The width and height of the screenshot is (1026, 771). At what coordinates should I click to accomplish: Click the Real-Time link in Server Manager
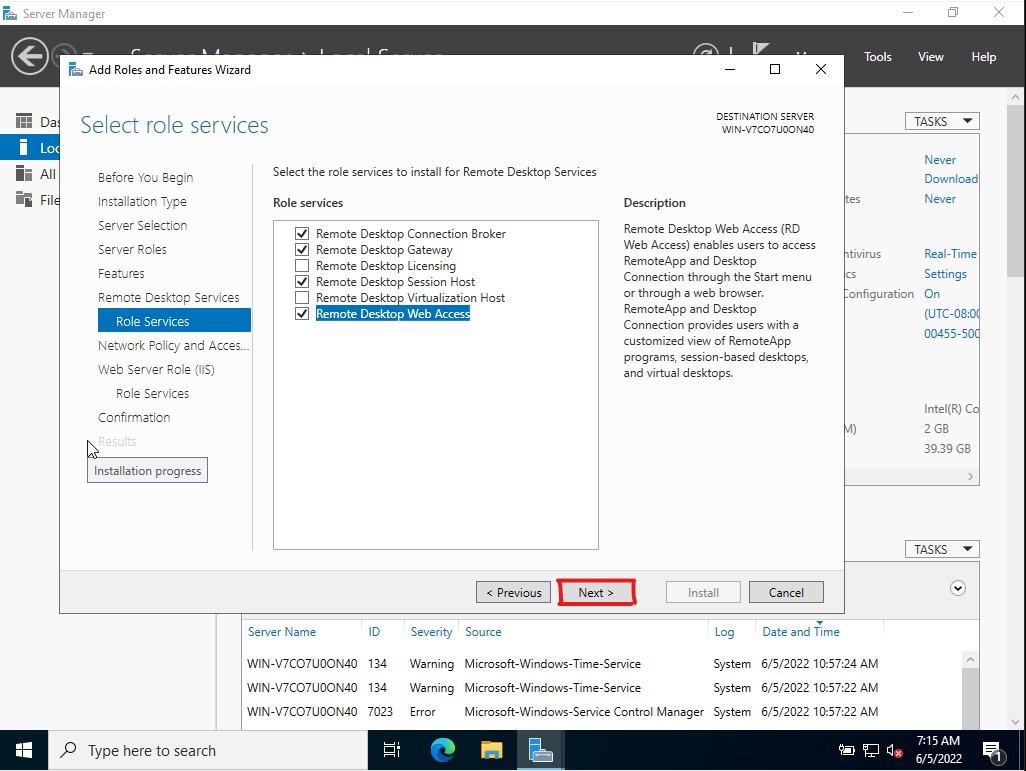tap(950, 254)
